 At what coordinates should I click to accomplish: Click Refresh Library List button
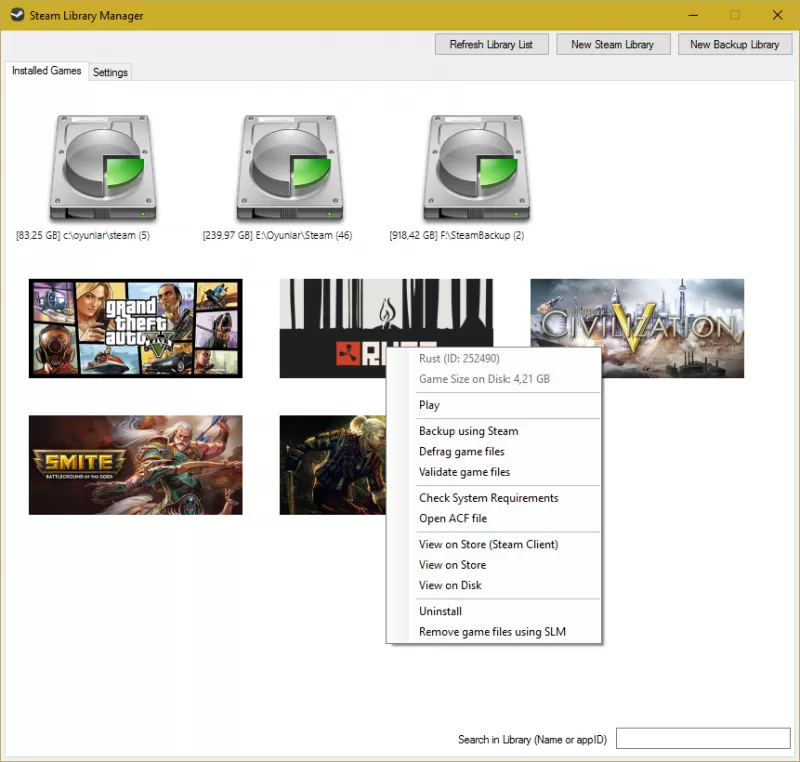tap(491, 44)
